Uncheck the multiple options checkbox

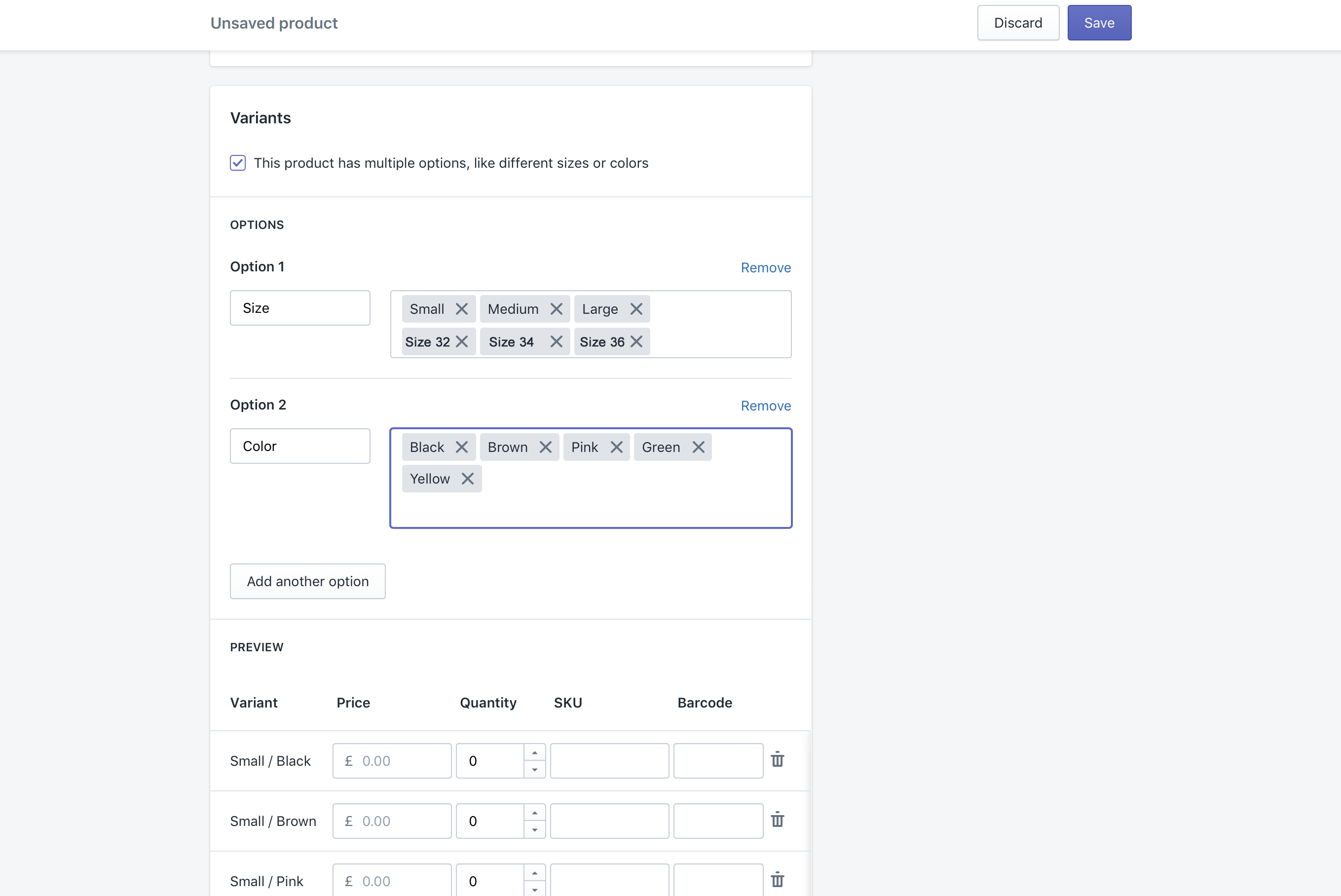coord(238,163)
